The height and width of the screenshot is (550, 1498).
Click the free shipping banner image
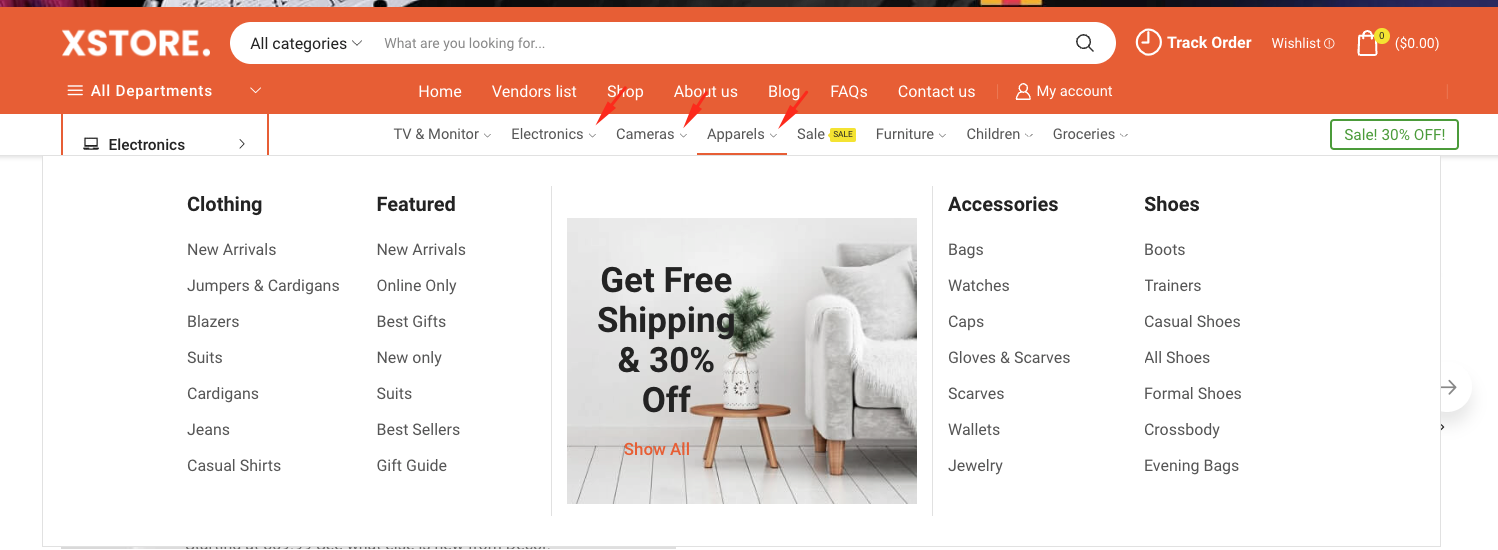(x=742, y=361)
